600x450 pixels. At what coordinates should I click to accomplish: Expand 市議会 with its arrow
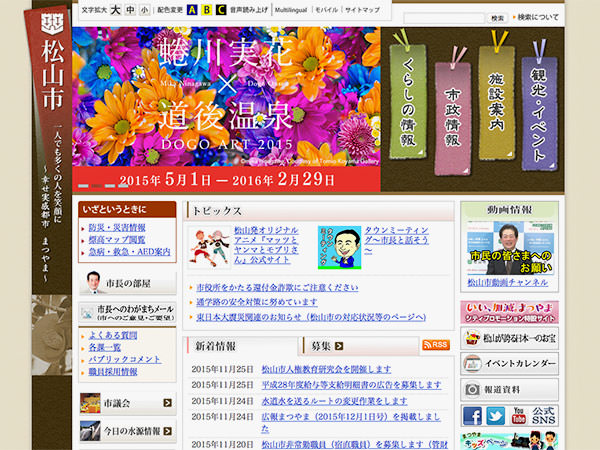click(167, 404)
